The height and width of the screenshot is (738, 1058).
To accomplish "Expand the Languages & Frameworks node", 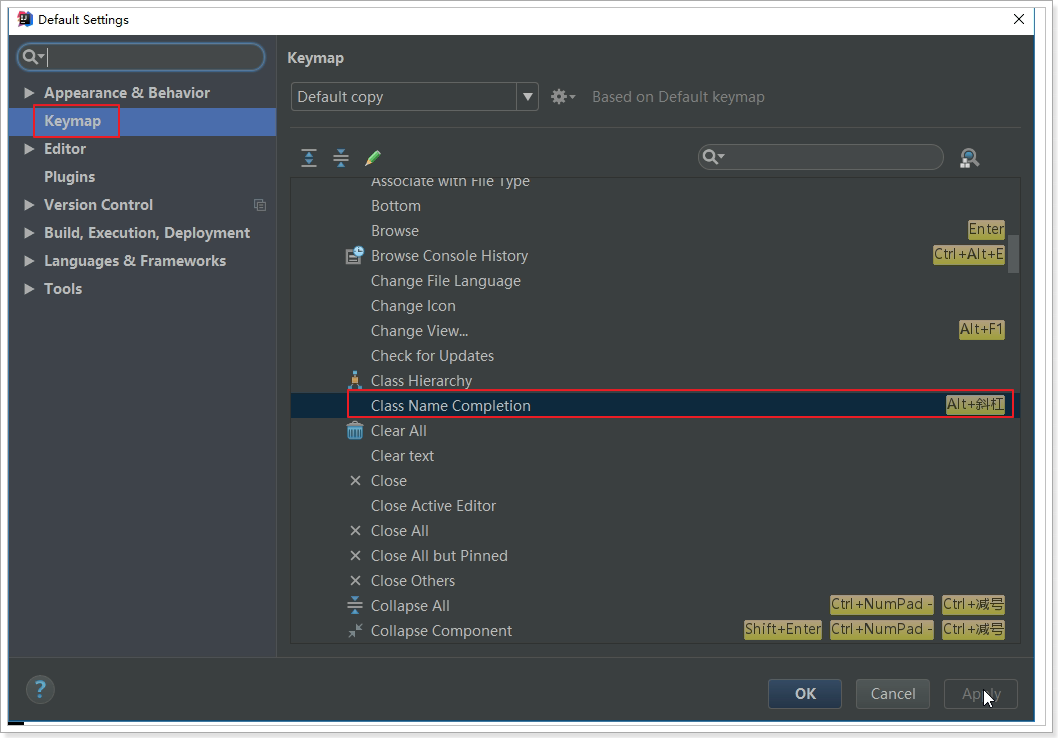I will click(x=30, y=261).
